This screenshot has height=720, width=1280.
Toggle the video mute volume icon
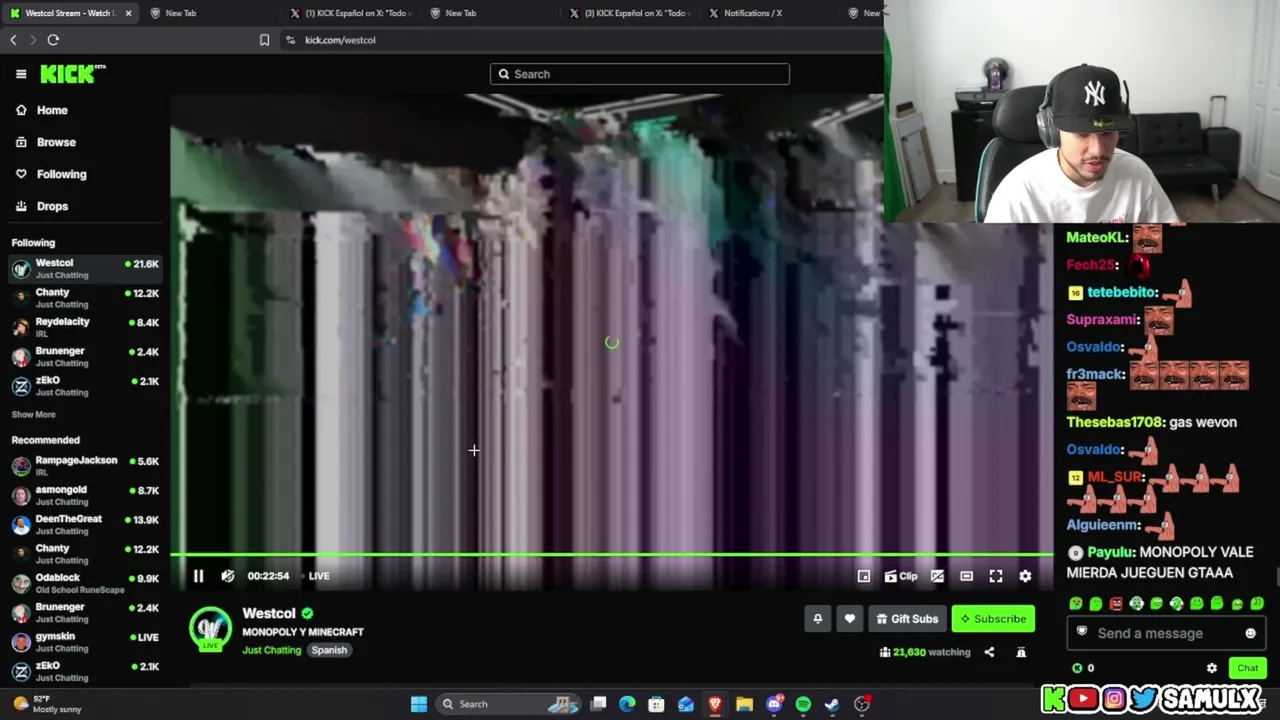[228, 576]
